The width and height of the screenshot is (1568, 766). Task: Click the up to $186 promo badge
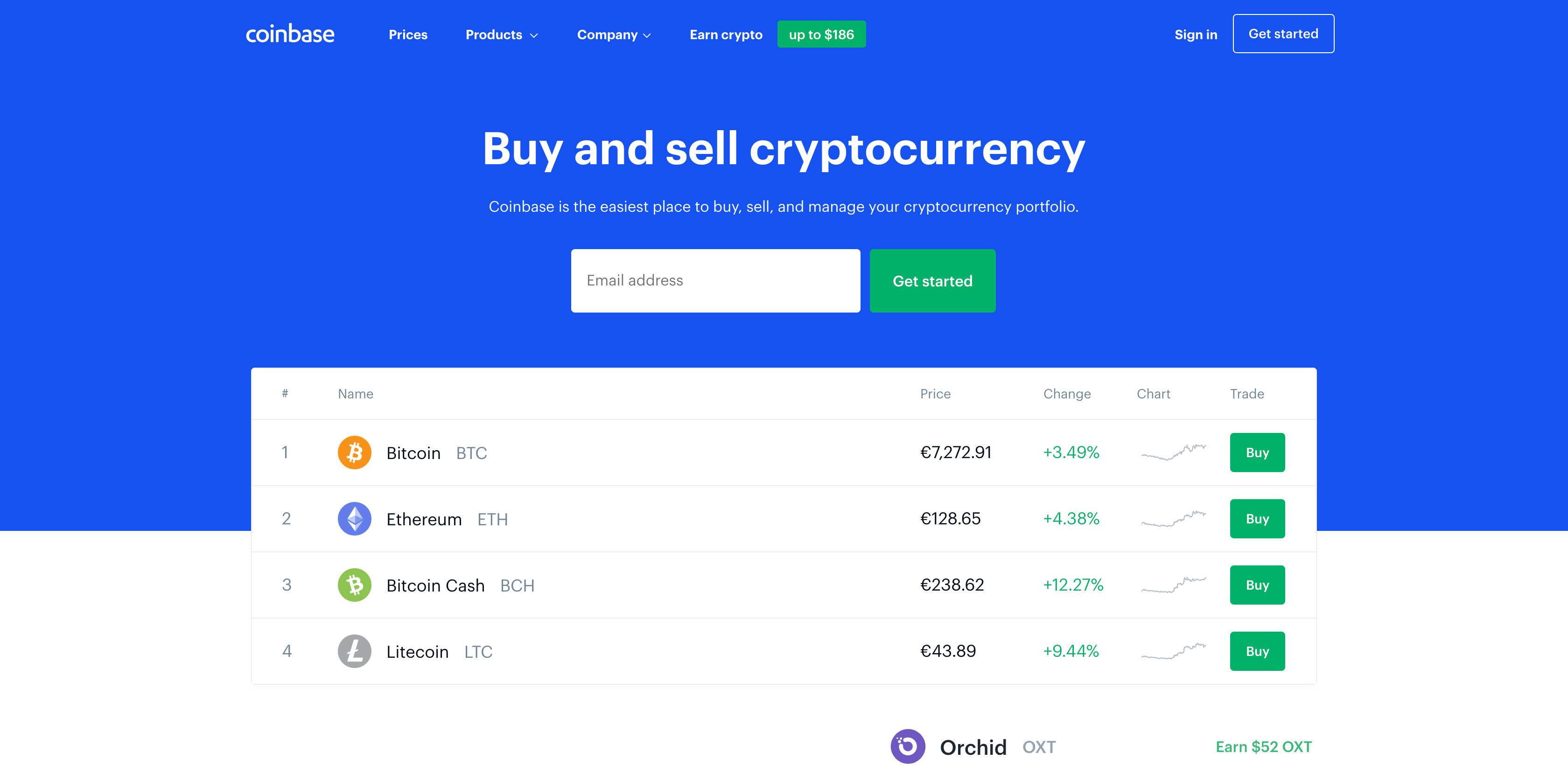(821, 34)
